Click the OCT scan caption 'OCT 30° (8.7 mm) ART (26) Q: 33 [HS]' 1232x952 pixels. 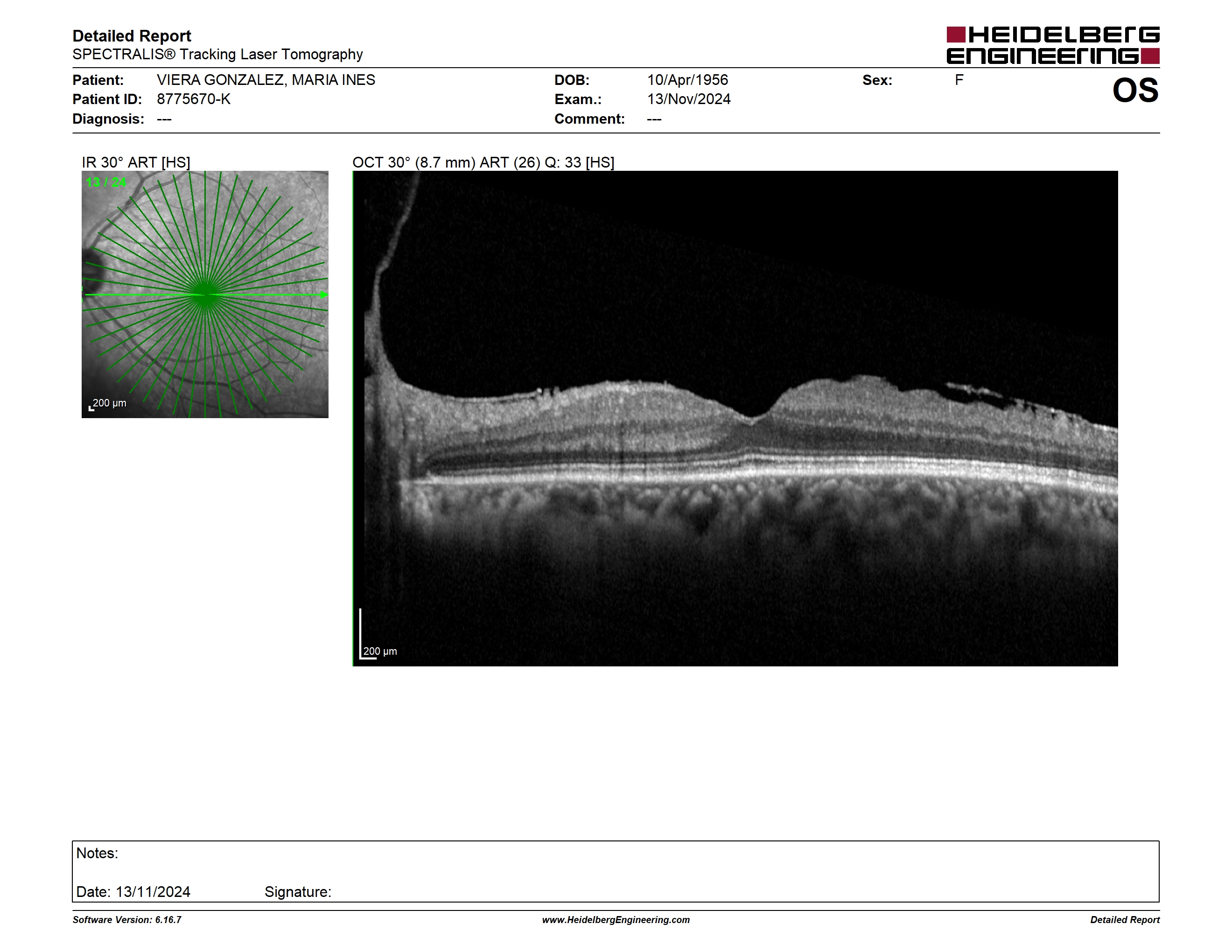click(x=483, y=162)
